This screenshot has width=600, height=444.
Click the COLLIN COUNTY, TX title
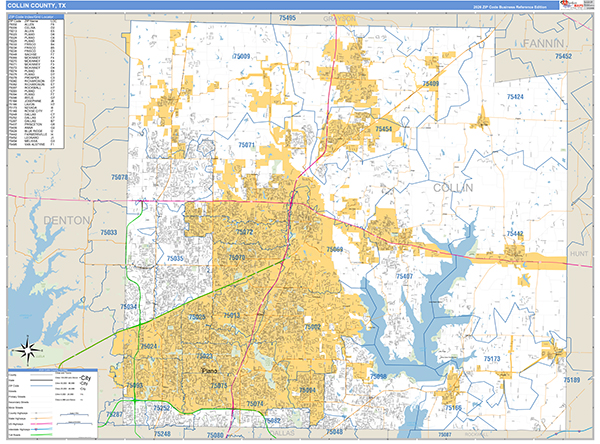[x=37, y=5]
